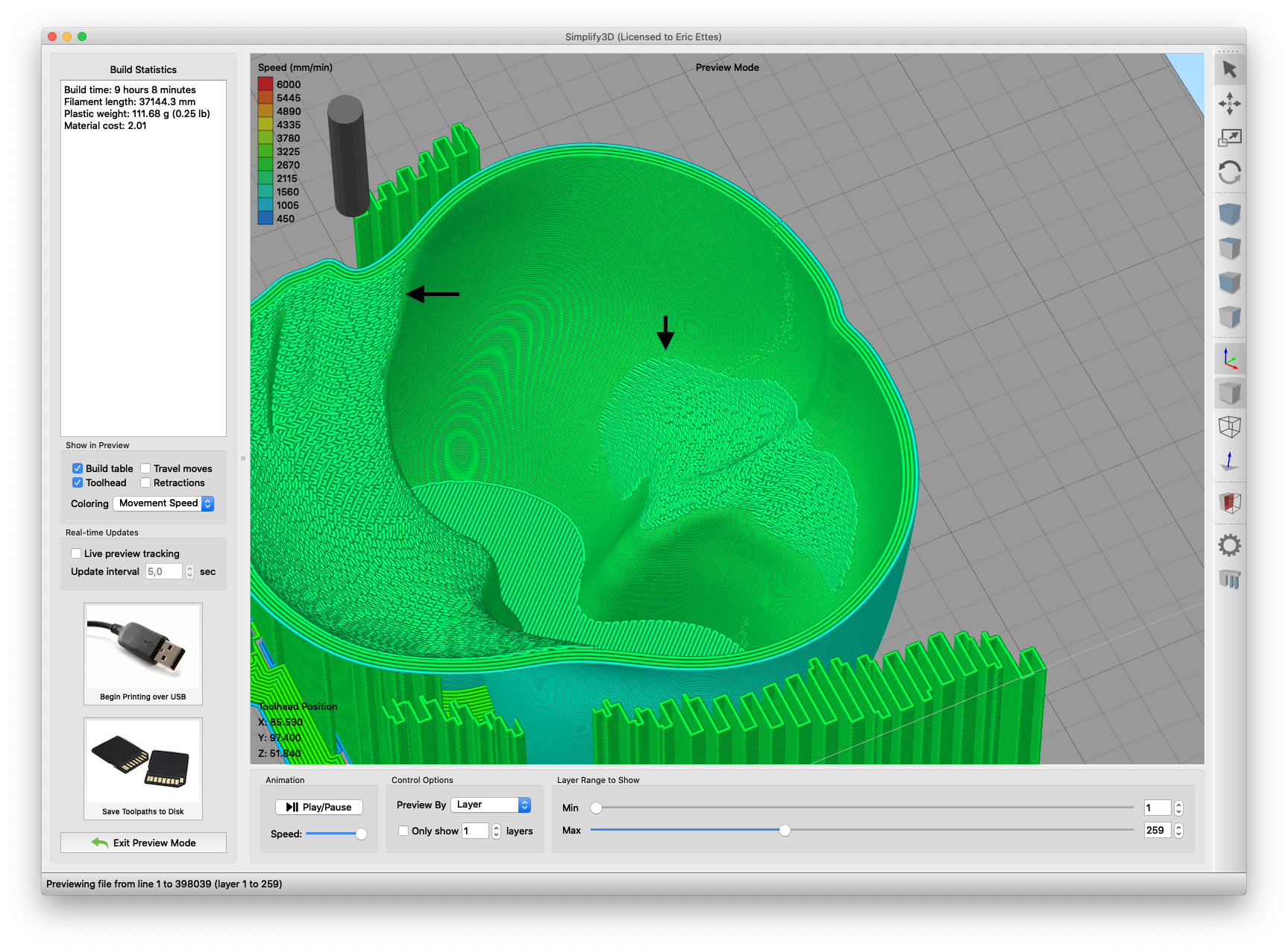This screenshot has height=950, width=1288.
Task: Click the Exit Preview Mode label
Action: pos(154,843)
